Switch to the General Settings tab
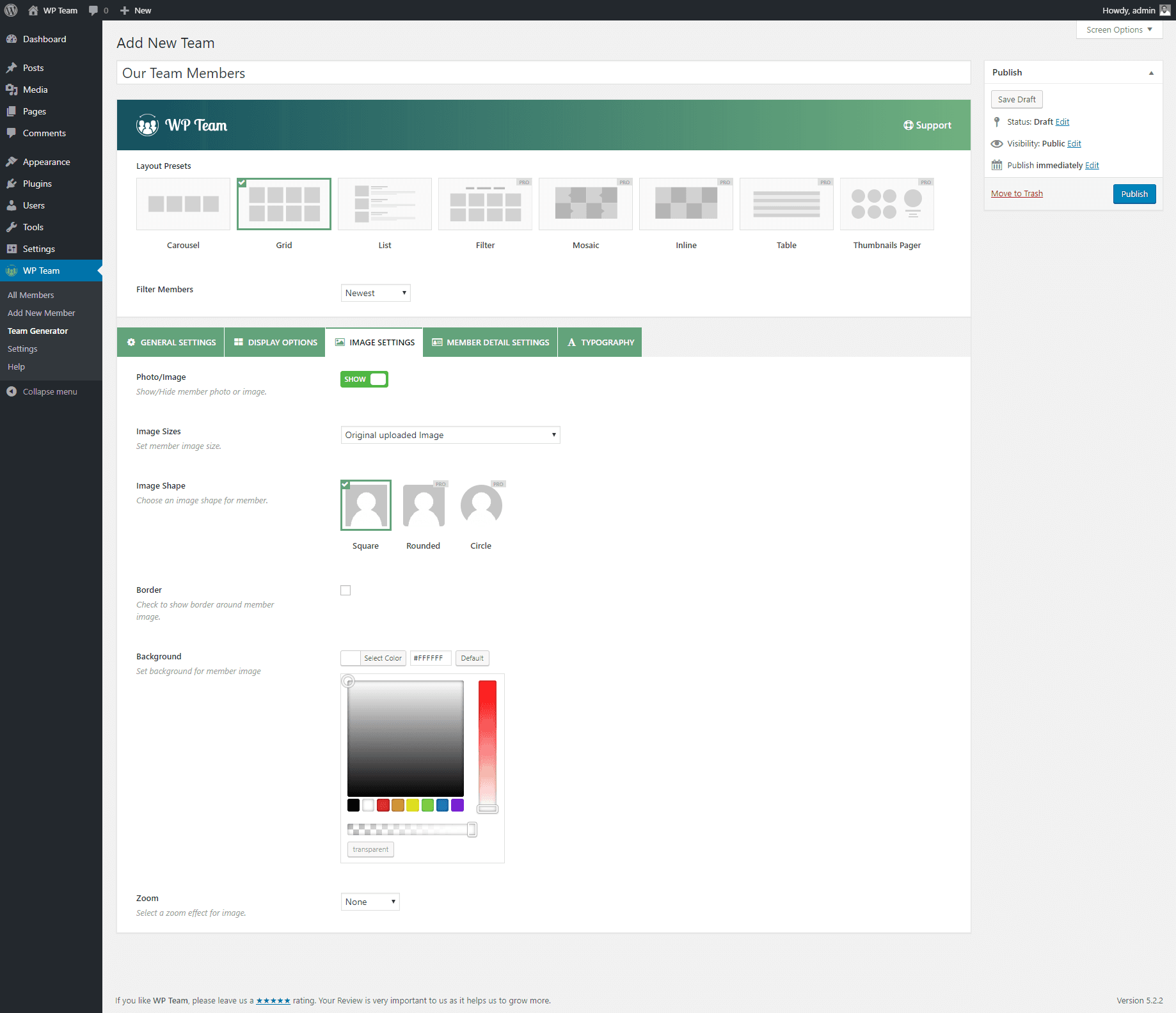 pos(171,342)
